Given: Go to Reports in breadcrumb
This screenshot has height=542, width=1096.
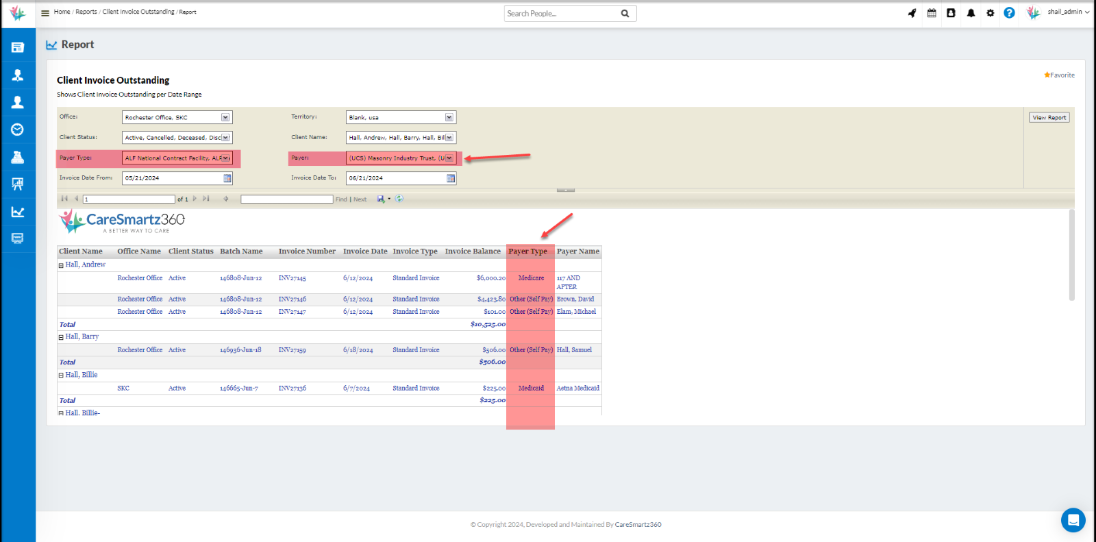Looking at the screenshot, I should click(86, 11).
